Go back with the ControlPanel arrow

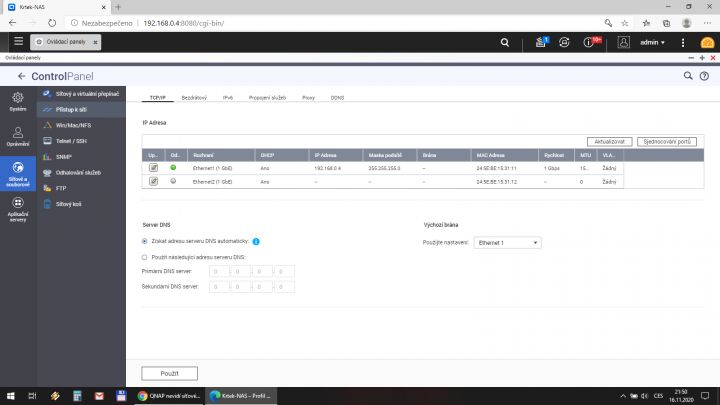21,76
